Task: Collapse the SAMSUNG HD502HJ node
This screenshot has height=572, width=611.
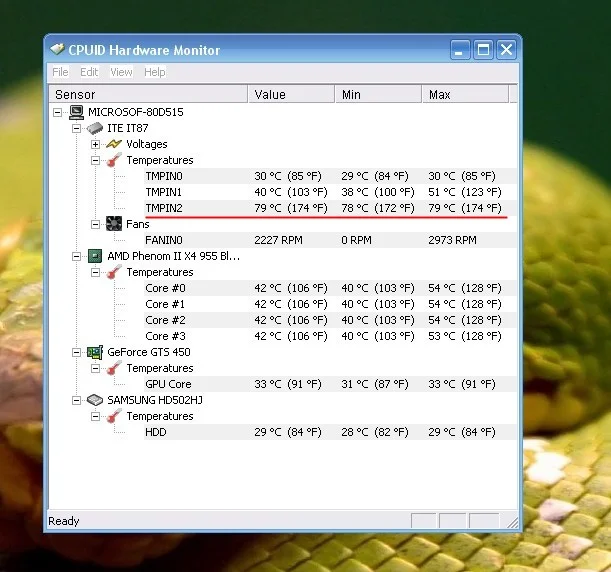Action: (x=76, y=401)
